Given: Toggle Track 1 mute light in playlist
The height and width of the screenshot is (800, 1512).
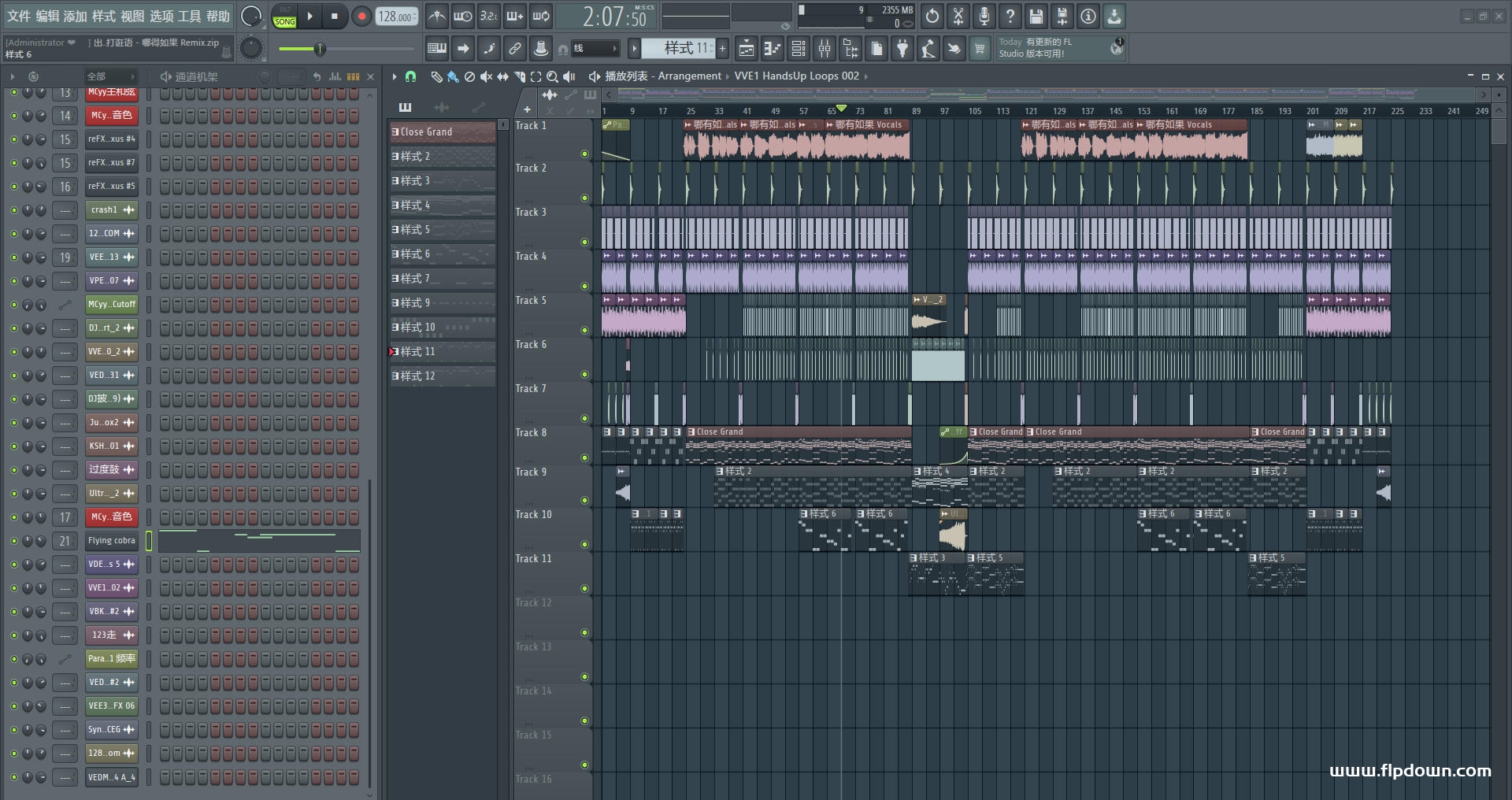Looking at the screenshot, I should pyautogui.click(x=584, y=154).
